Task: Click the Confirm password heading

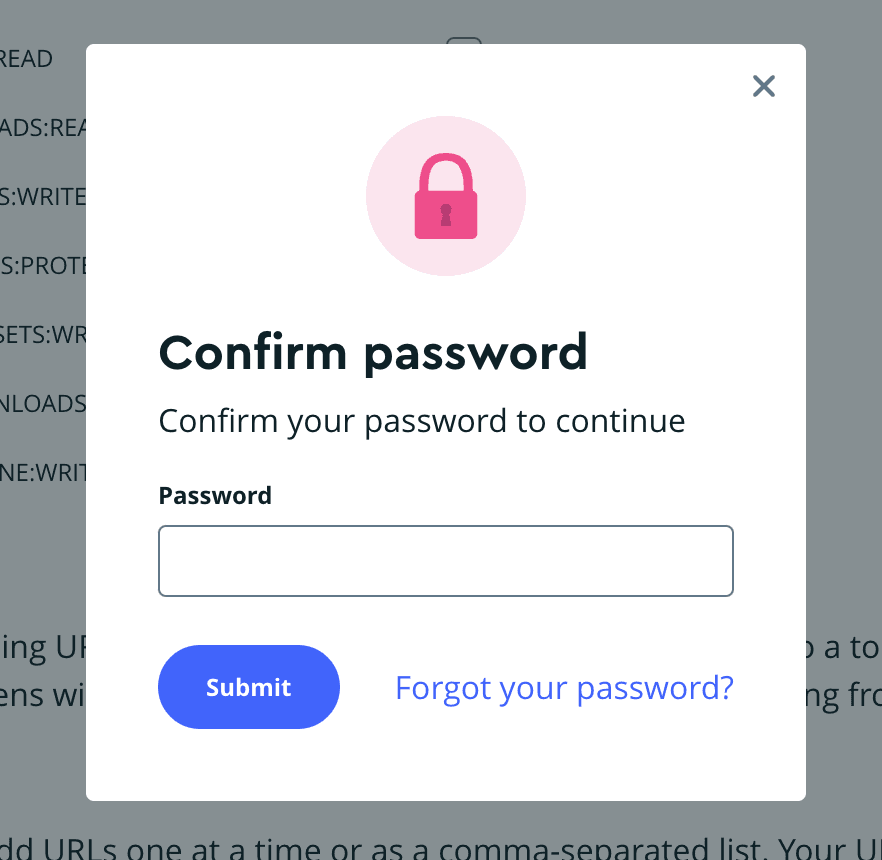Action: (373, 353)
